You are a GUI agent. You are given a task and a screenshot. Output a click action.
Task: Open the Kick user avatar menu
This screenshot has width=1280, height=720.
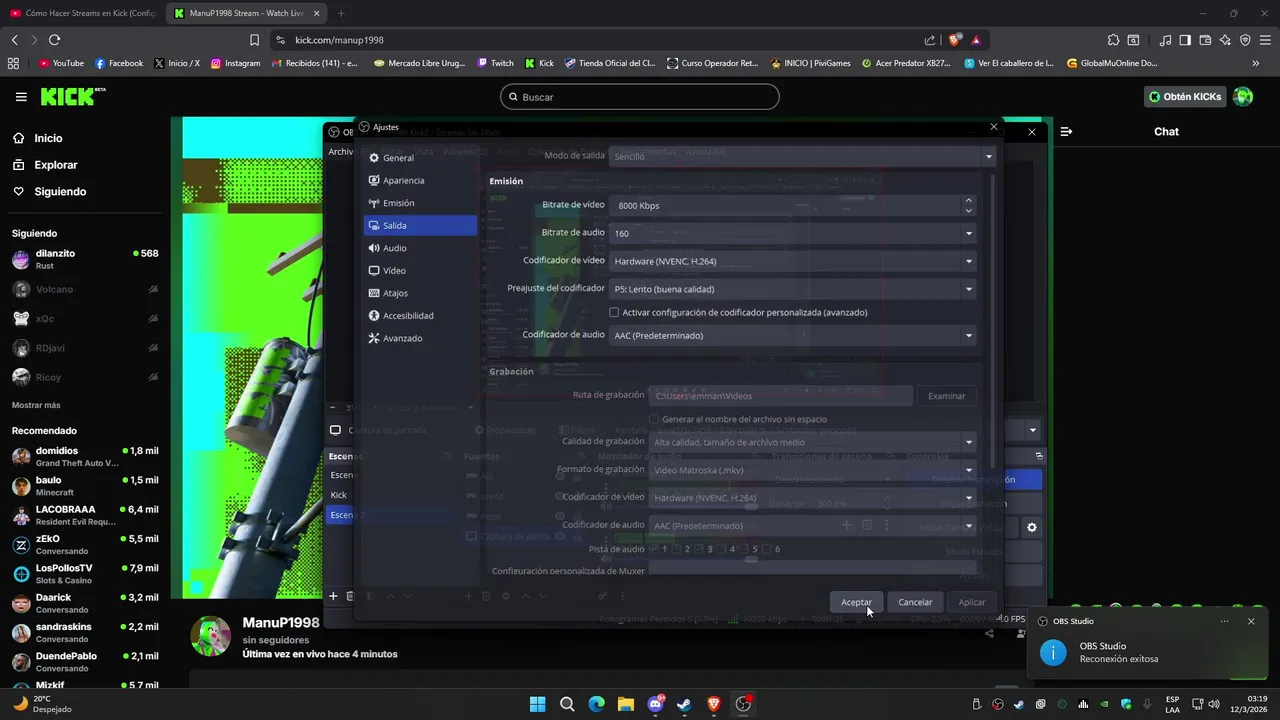[1243, 97]
